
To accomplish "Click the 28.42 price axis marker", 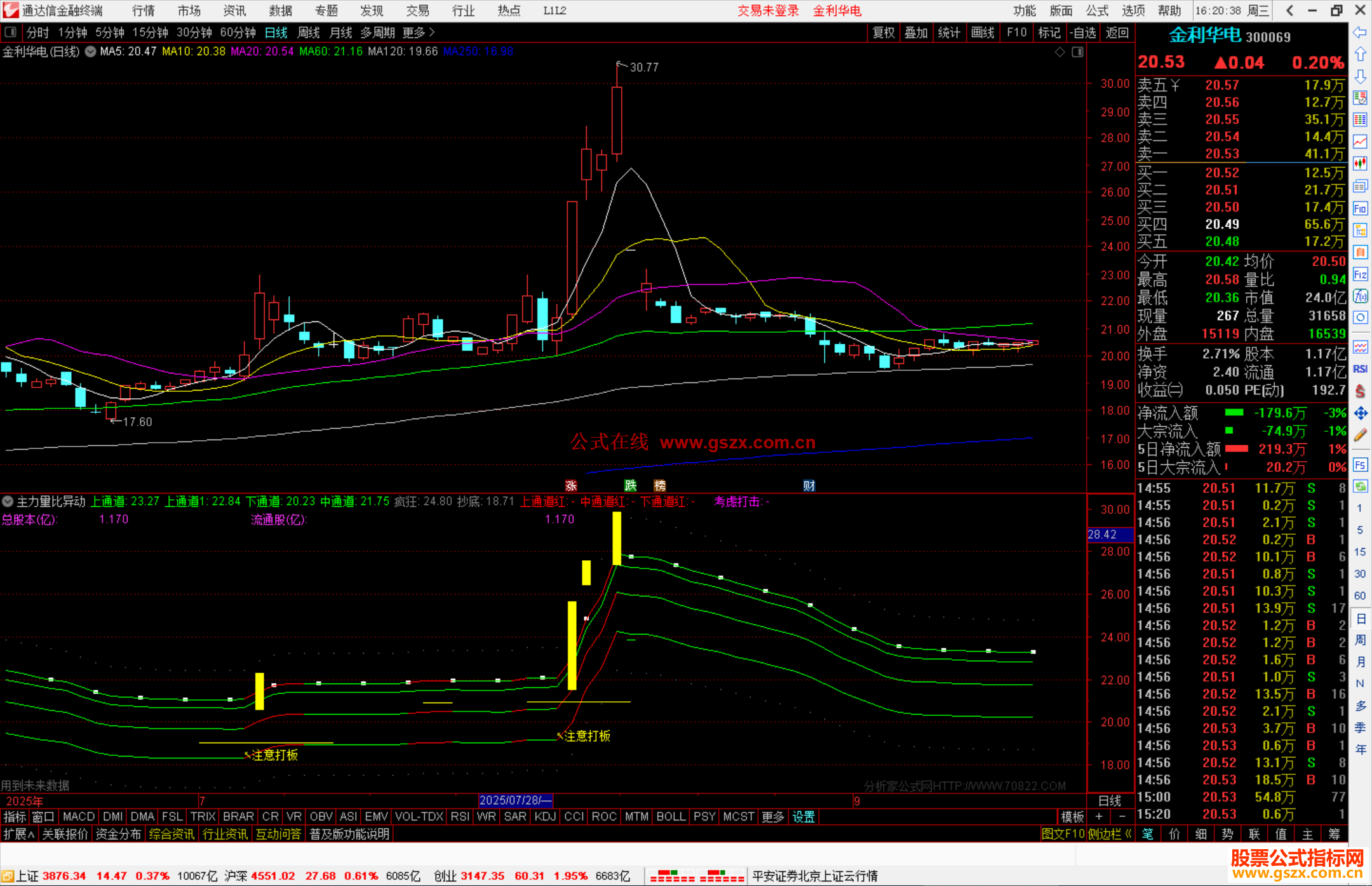I will (1110, 535).
